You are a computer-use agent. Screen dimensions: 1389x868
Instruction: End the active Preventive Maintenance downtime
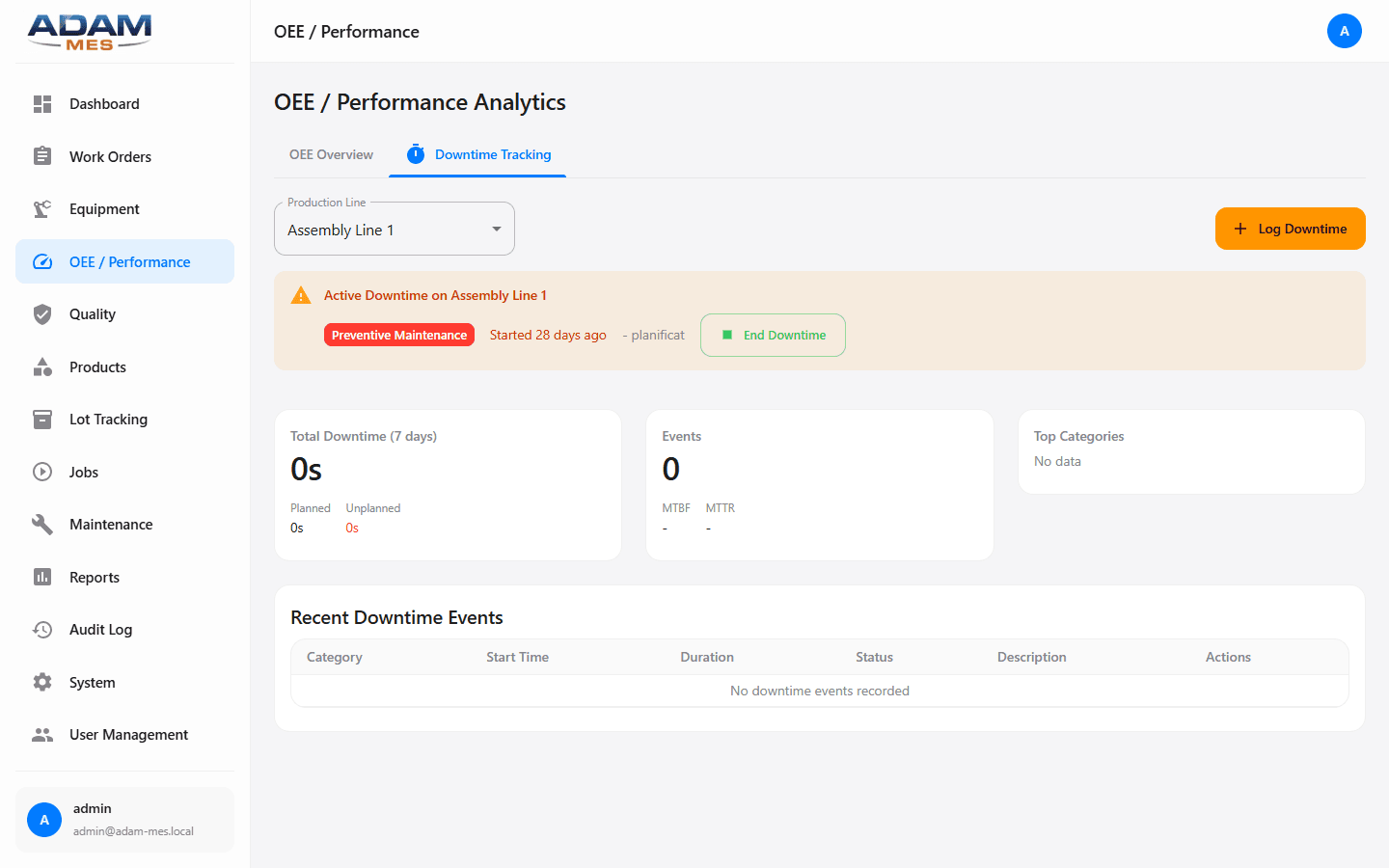click(x=773, y=335)
